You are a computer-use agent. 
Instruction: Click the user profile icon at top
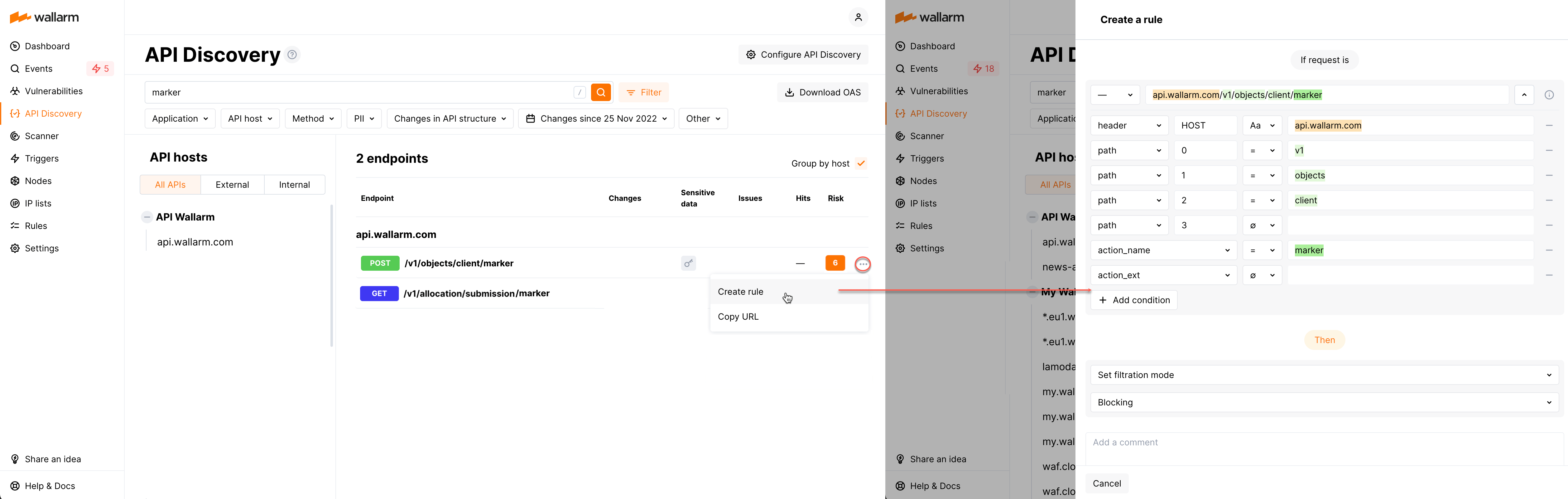[x=858, y=17]
